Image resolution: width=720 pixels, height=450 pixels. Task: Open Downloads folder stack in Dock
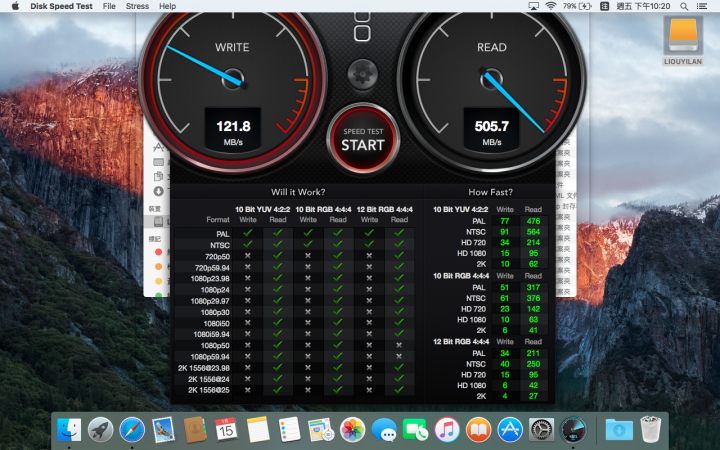coord(619,430)
